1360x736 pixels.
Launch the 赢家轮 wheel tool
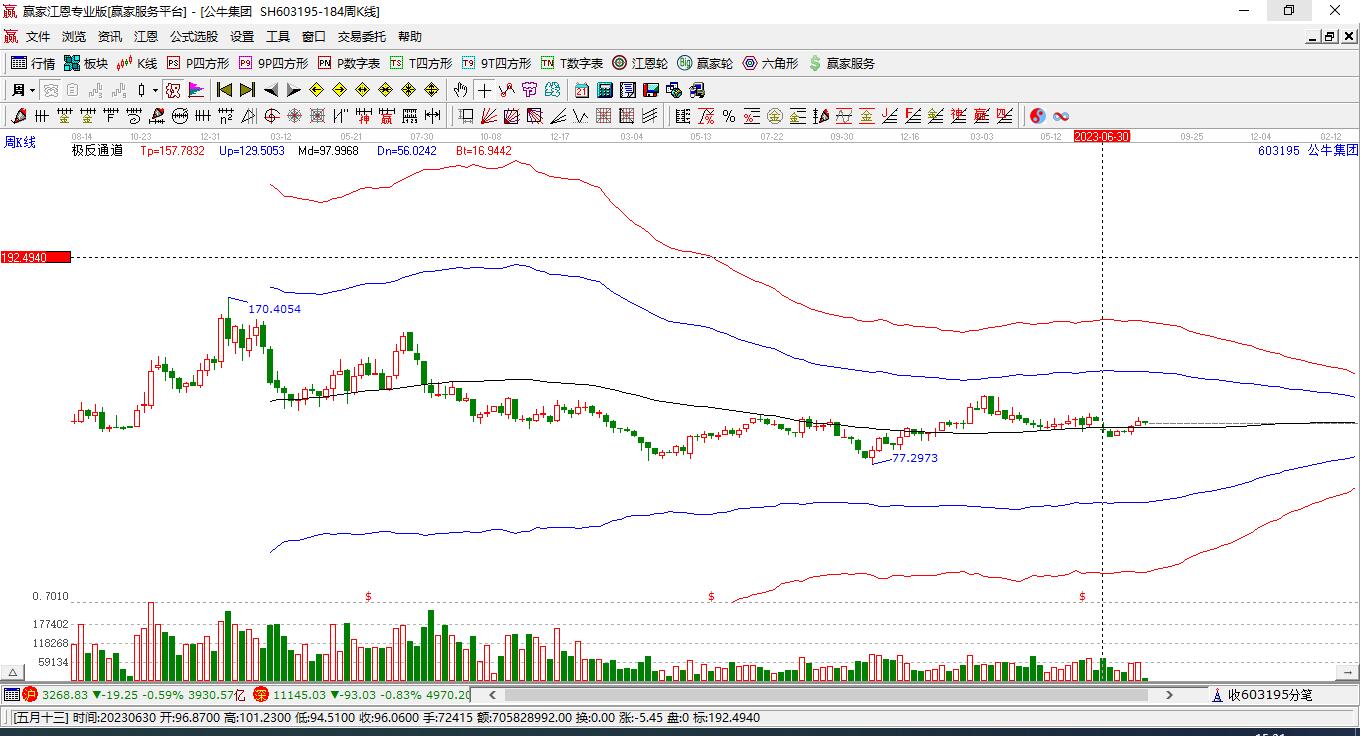pos(705,63)
